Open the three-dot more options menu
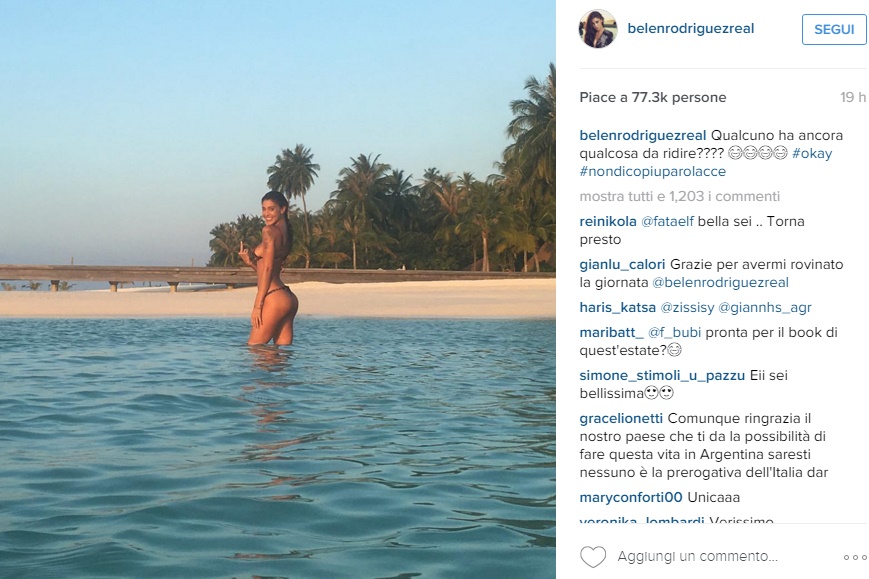Image resolution: width=869 pixels, height=579 pixels. [855, 557]
